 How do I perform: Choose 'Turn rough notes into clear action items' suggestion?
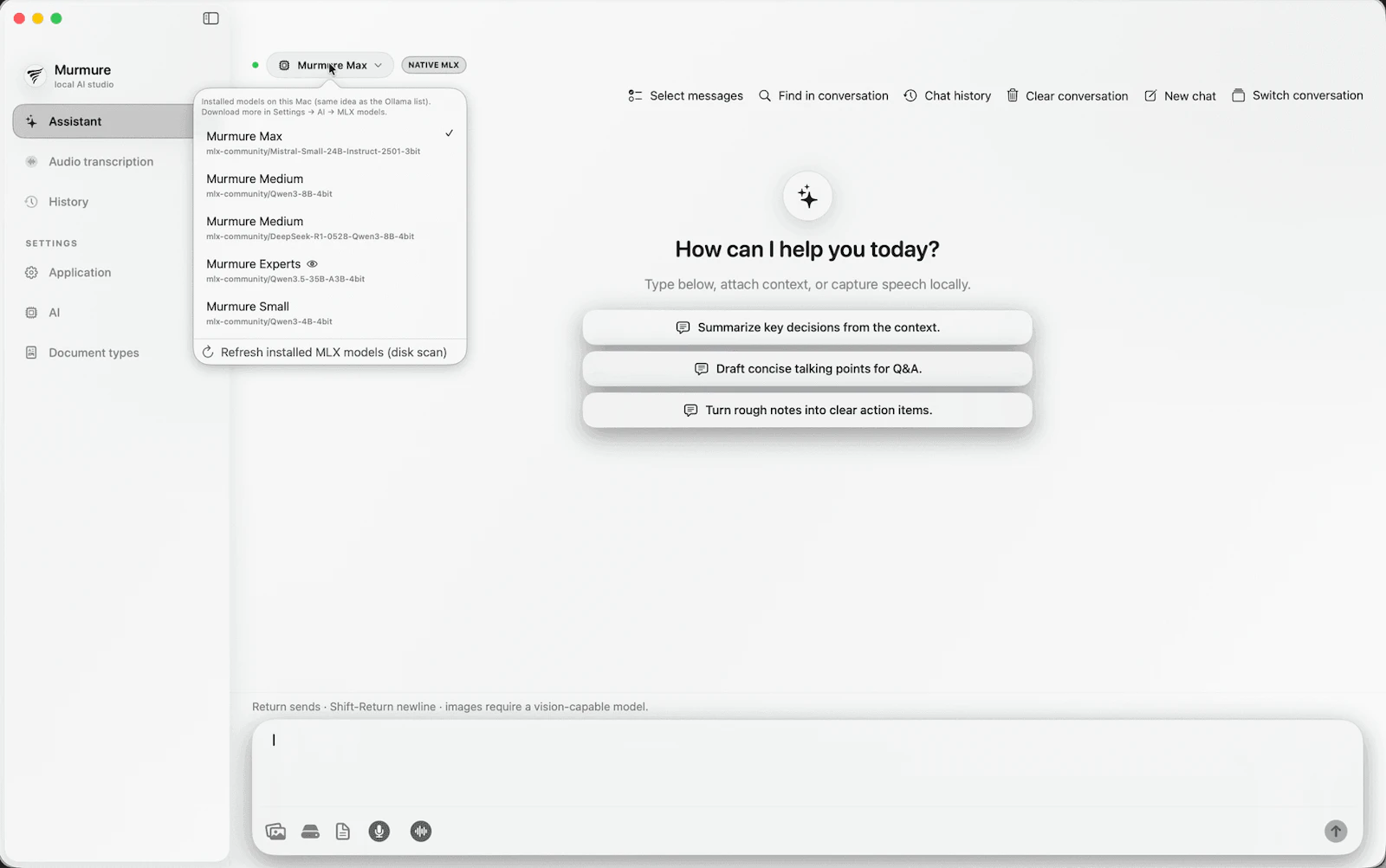[807, 411]
